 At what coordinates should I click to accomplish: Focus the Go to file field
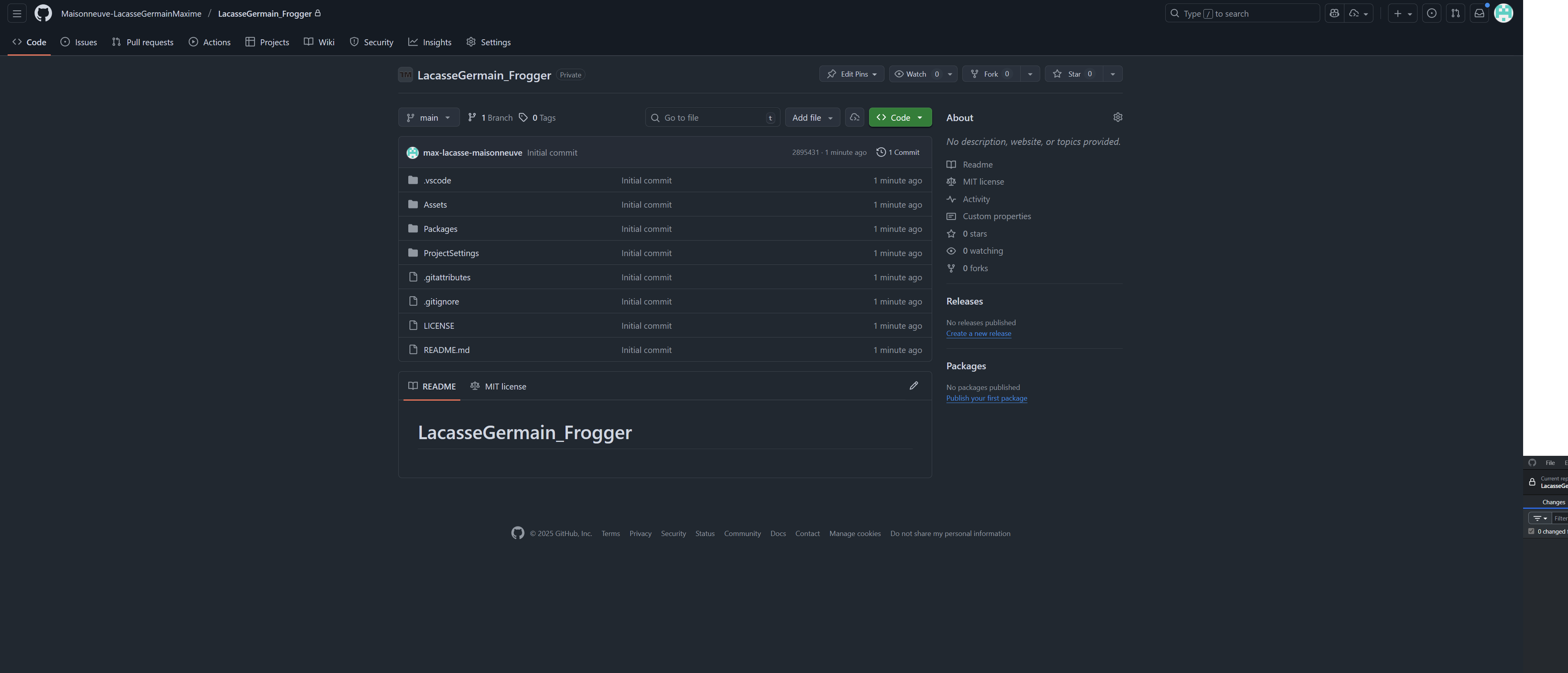point(712,118)
